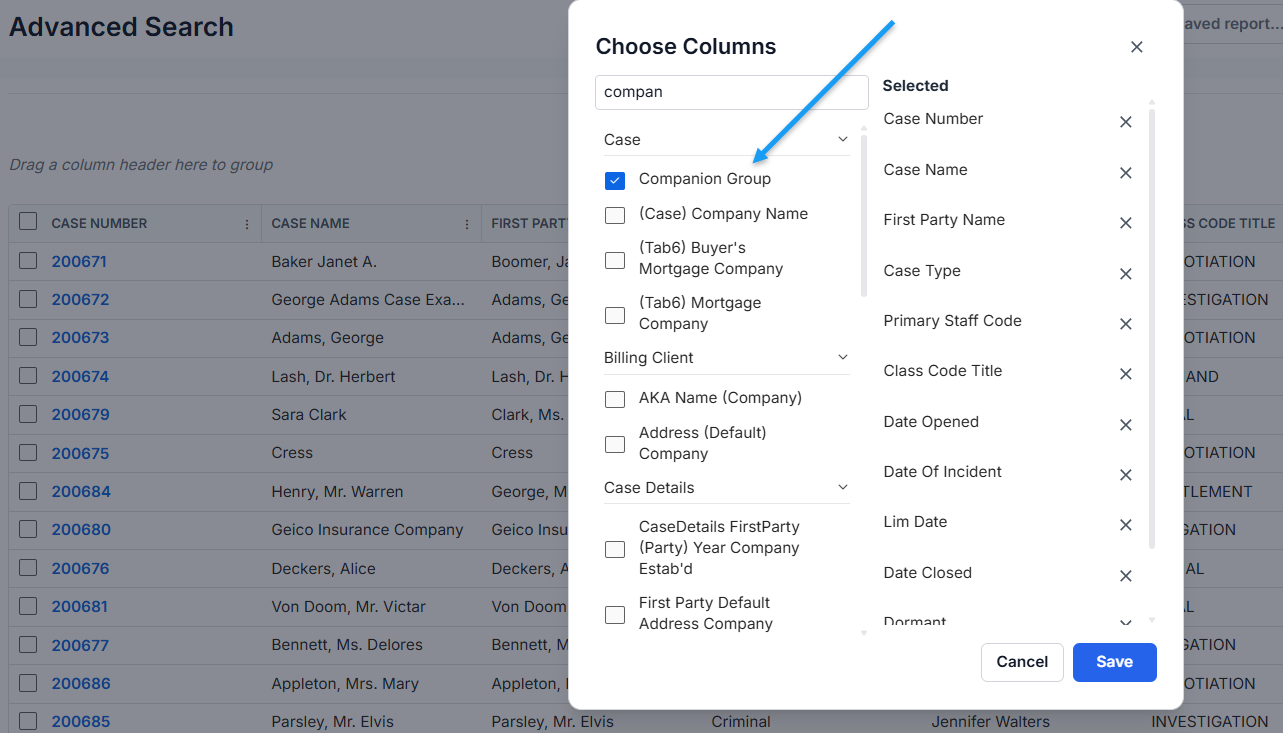Open case 200684 link
This screenshot has height=733, width=1283.
(80, 492)
